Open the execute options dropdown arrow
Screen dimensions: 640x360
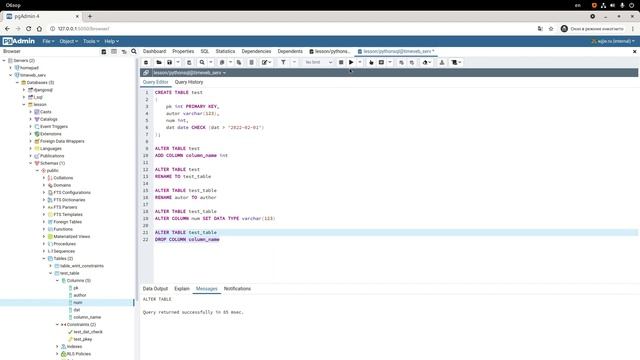360,62
